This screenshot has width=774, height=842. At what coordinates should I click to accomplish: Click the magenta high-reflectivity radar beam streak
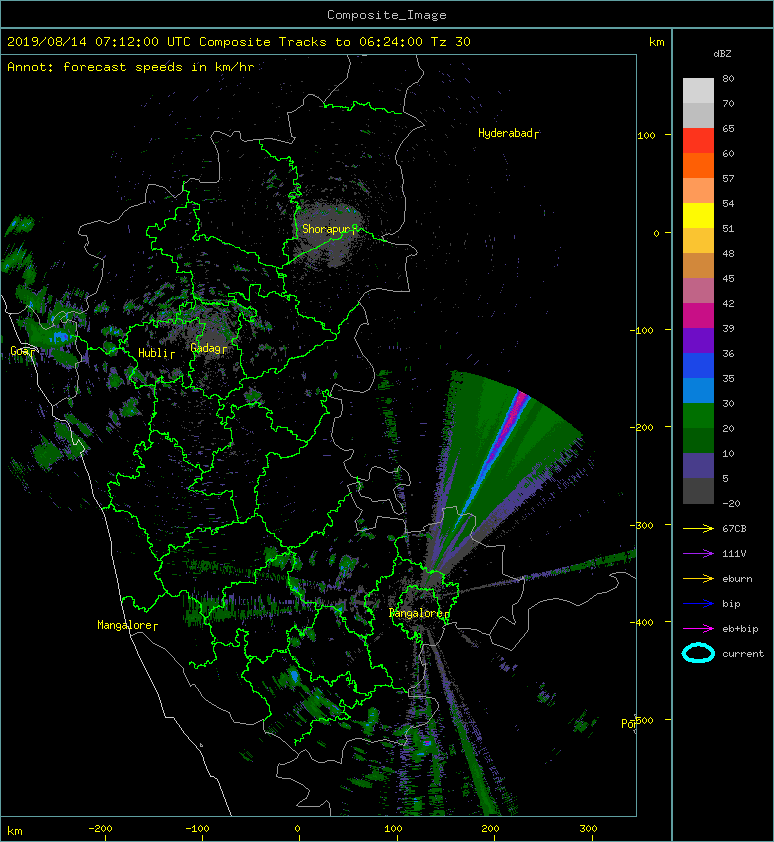click(x=508, y=423)
